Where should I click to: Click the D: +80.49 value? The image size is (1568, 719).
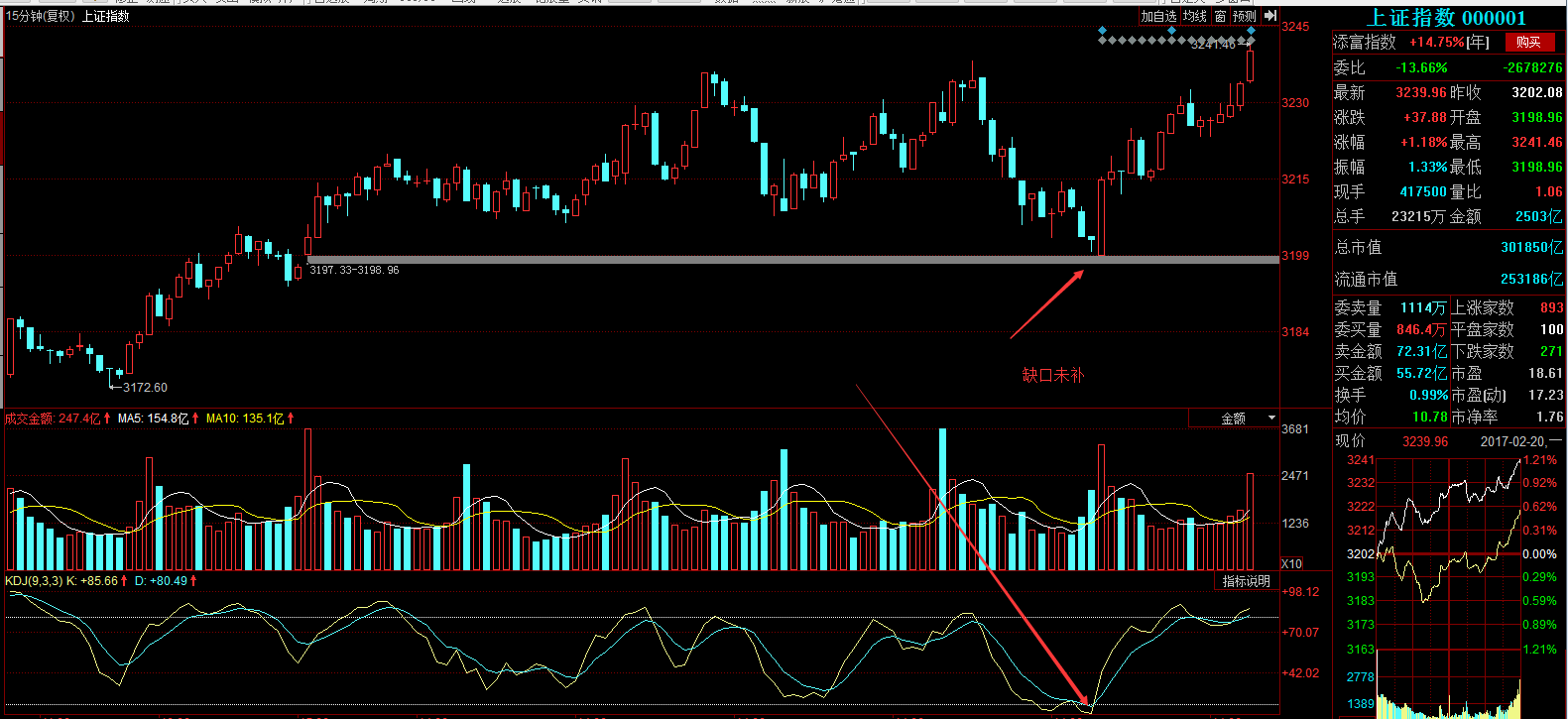161,581
